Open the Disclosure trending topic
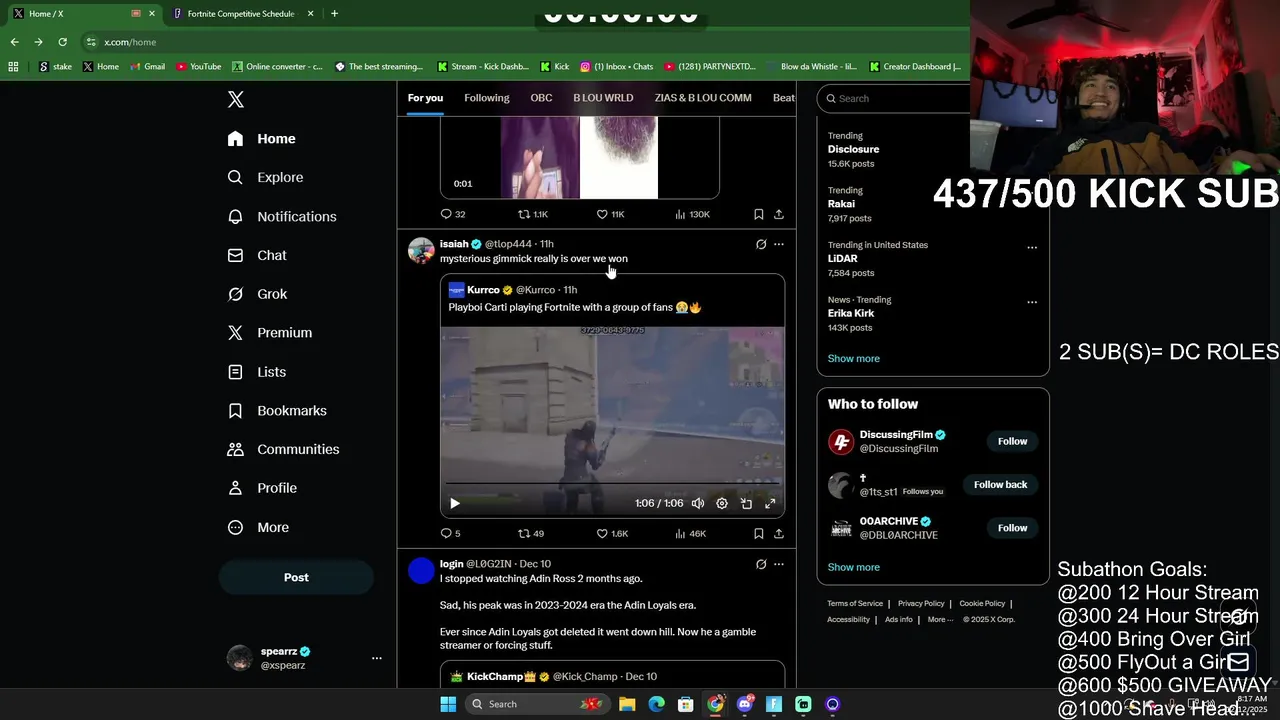Viewport: 1280px width, 720px height. point(853,149)
